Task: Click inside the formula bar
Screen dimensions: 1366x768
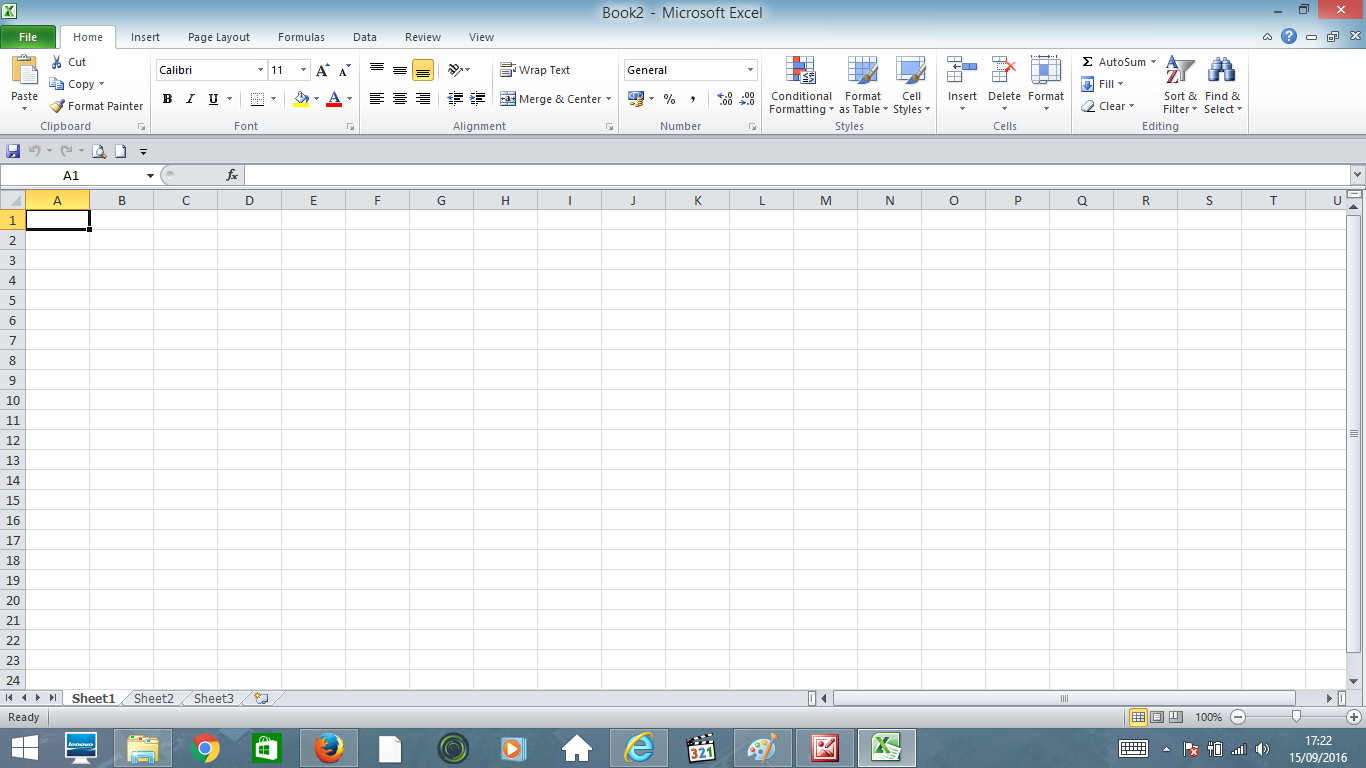Action: [x=600, y=174]
